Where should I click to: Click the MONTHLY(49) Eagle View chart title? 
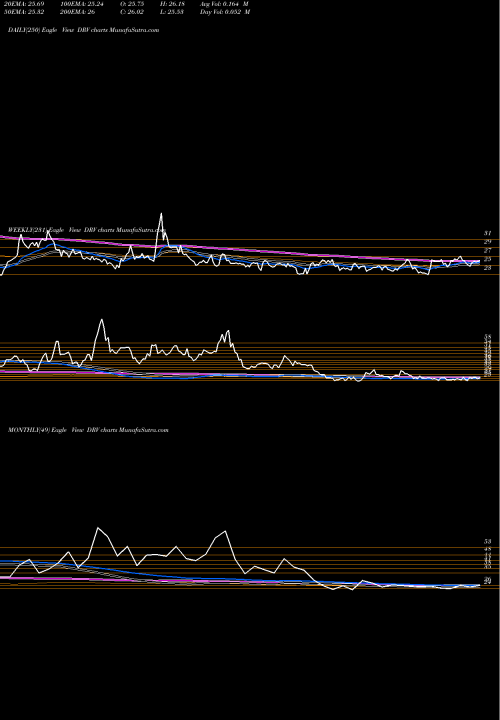[x=88, y=430]
